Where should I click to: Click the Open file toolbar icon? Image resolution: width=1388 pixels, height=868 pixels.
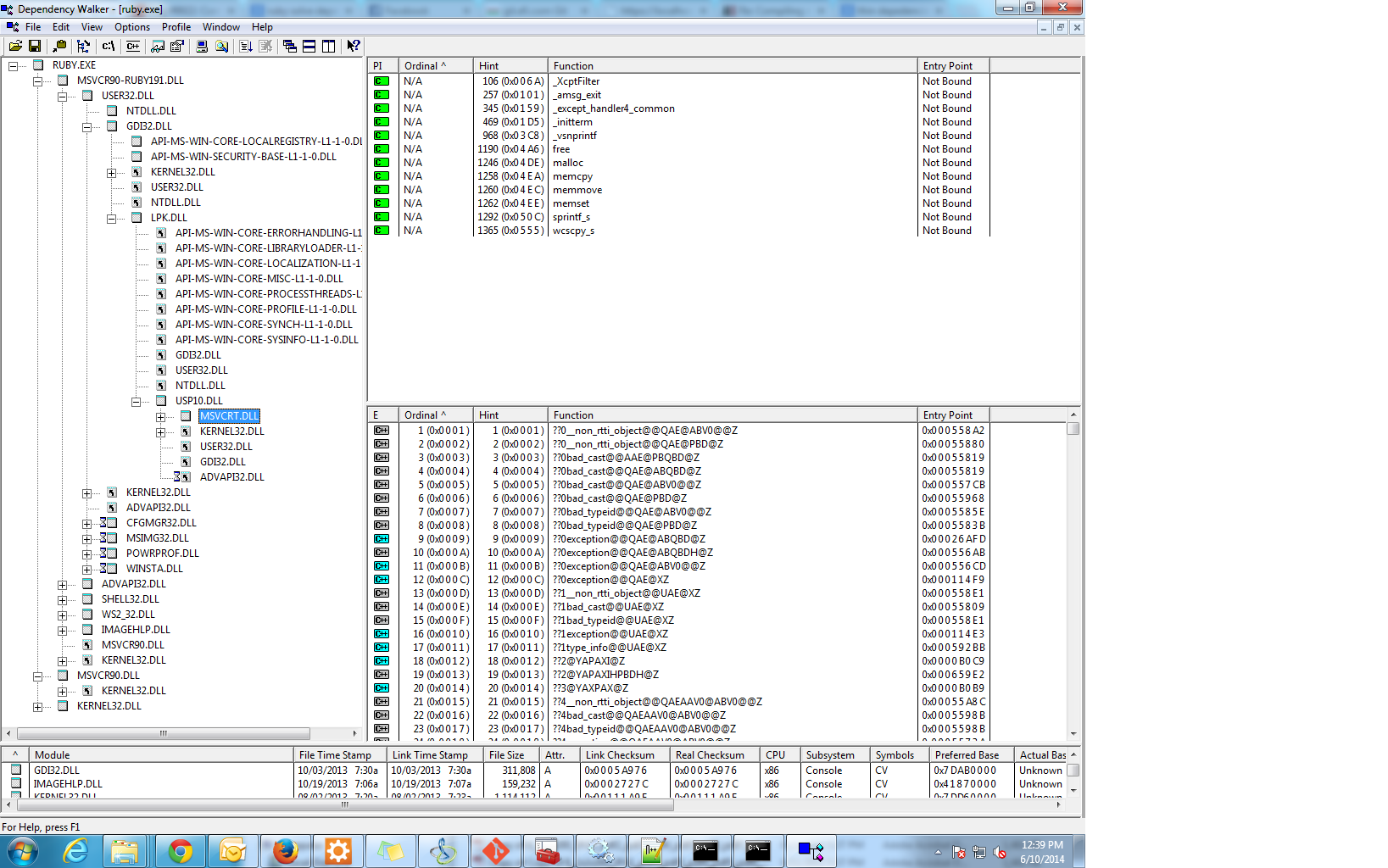[x=15, y=46]
